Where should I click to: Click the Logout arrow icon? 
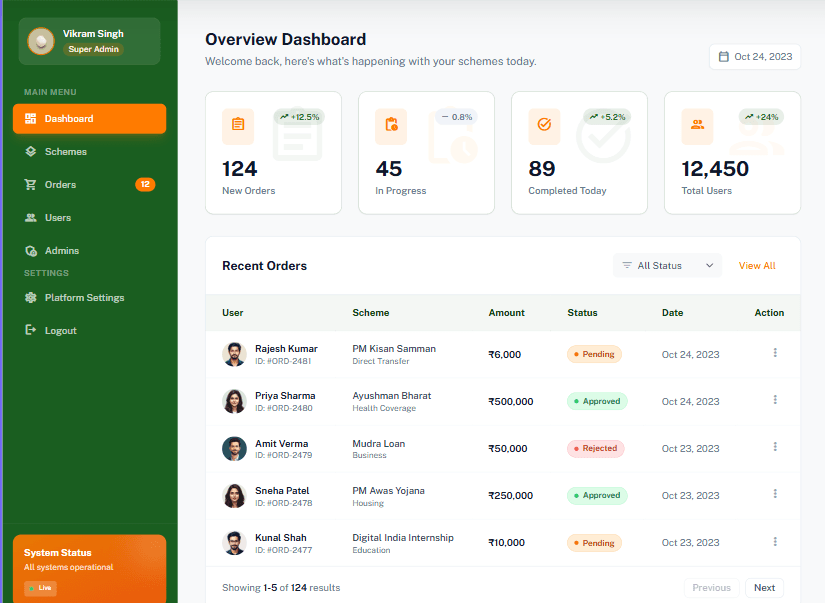pos(31,330)
